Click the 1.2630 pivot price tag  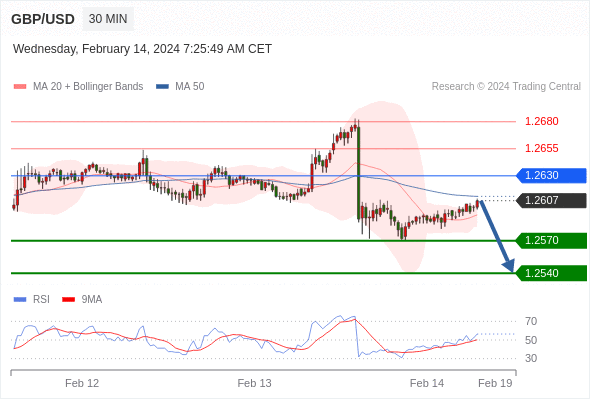coord(551,175)
